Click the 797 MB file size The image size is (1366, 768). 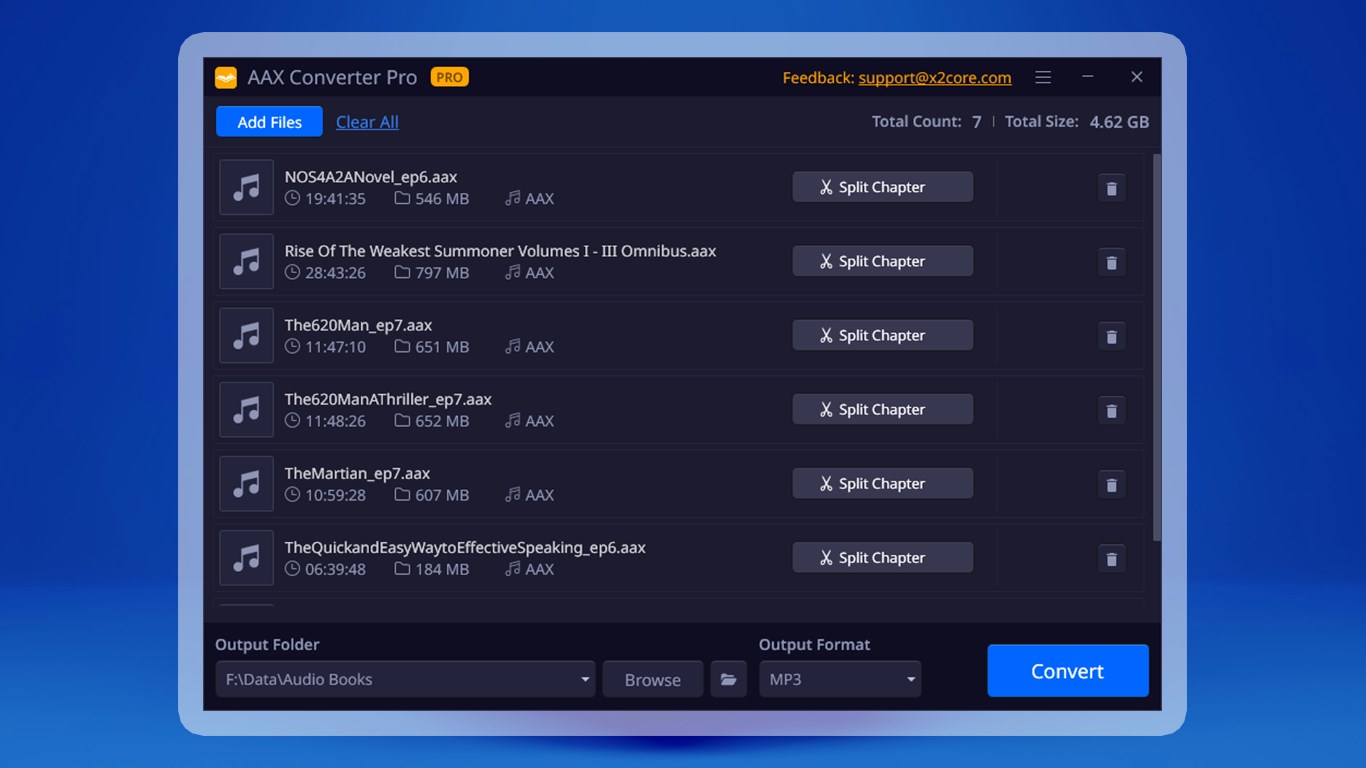pos(442,273)
